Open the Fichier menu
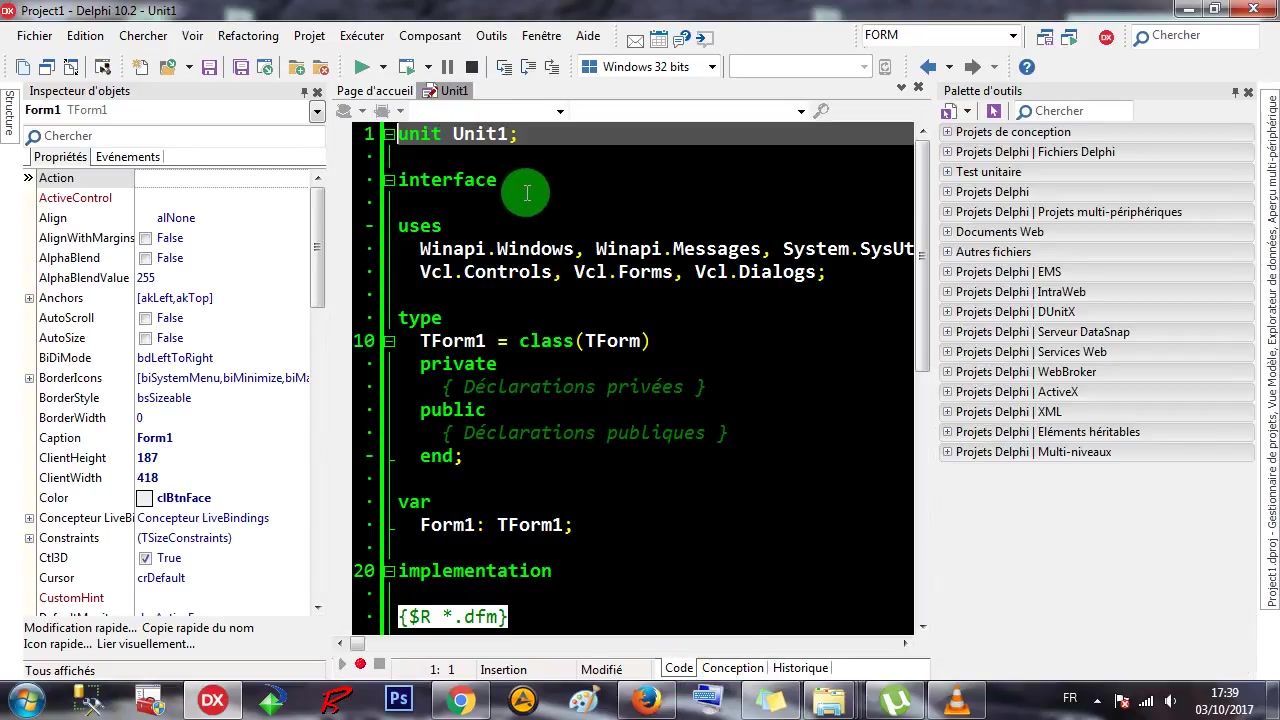Image resolution: width=1280 pixels, height=720 pixels. (x=34, y=36)
